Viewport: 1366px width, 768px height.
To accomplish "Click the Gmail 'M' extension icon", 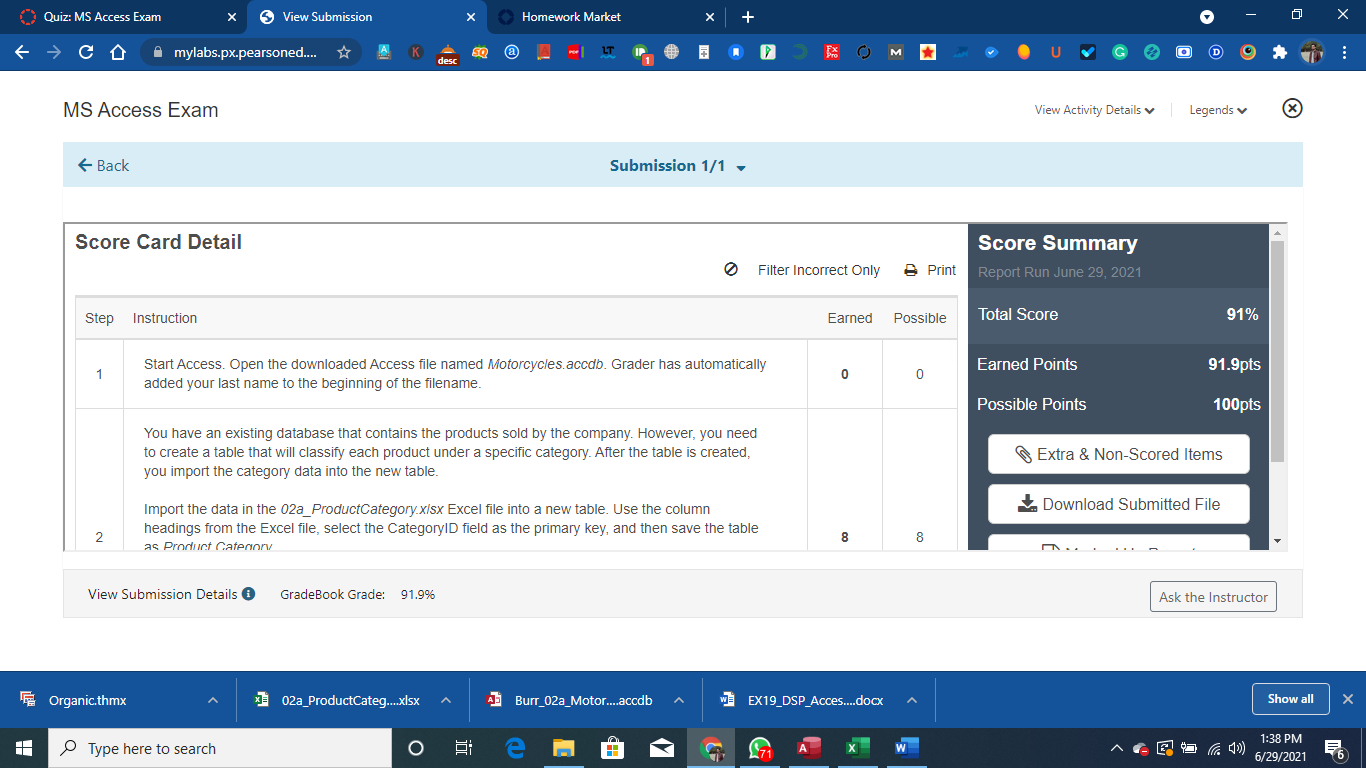I will point(895,52).
